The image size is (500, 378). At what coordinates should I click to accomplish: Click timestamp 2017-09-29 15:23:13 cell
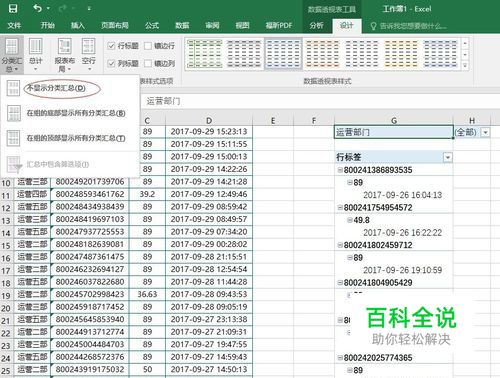(209, 131)
